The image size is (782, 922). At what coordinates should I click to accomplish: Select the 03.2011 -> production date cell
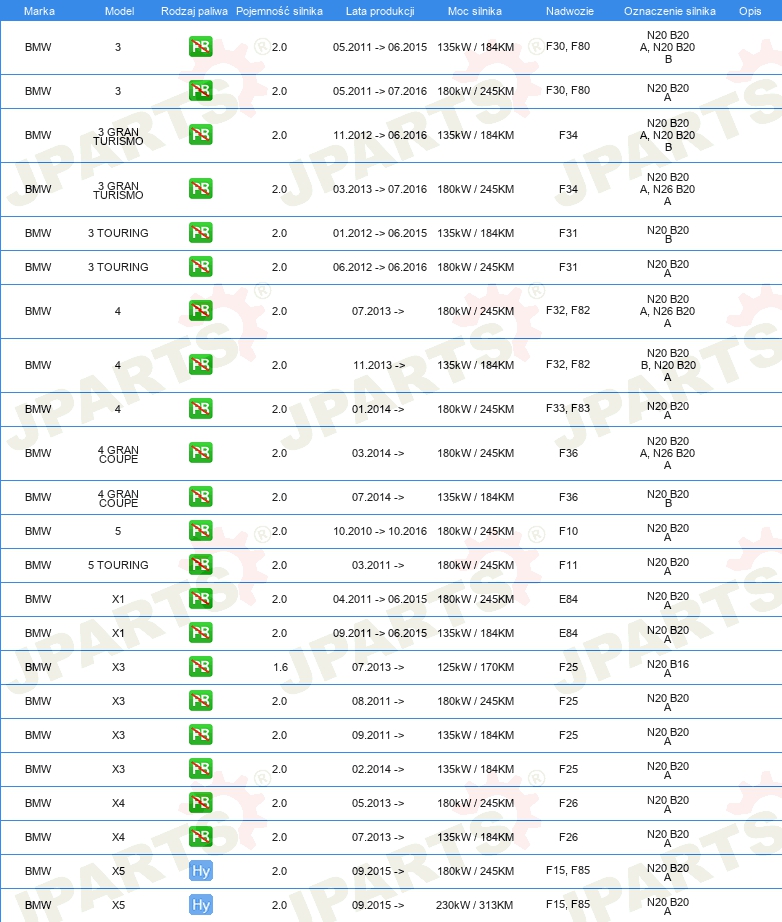[378, 565]
